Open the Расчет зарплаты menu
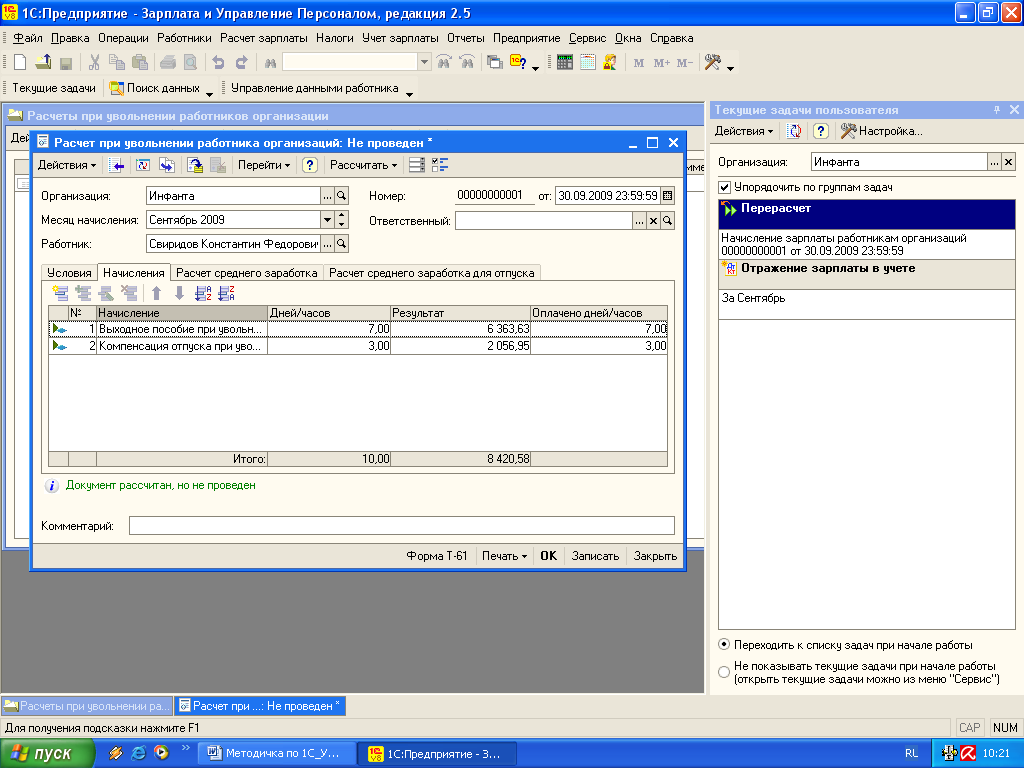 click(264, 38)
